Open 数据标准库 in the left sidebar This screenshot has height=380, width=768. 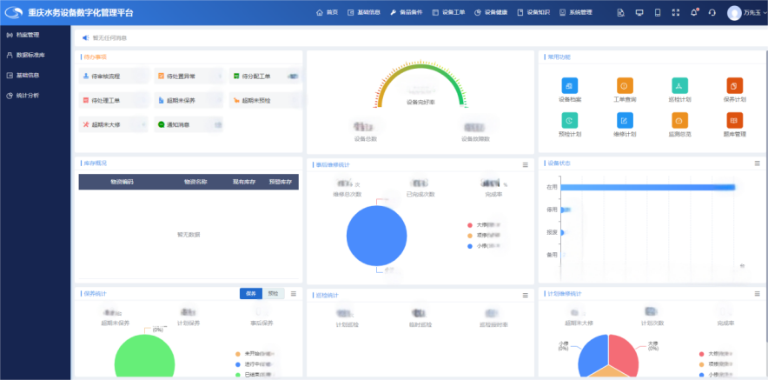pos(35,55)
